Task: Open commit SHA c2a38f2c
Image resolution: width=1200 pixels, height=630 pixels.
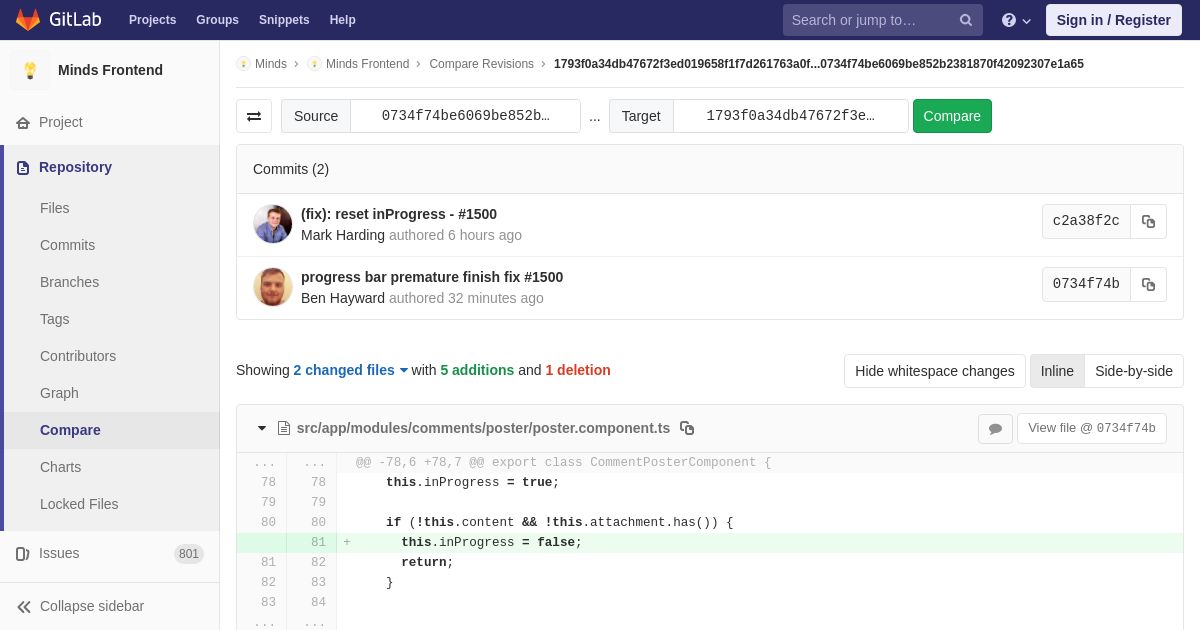Action: pos(1086,221)
